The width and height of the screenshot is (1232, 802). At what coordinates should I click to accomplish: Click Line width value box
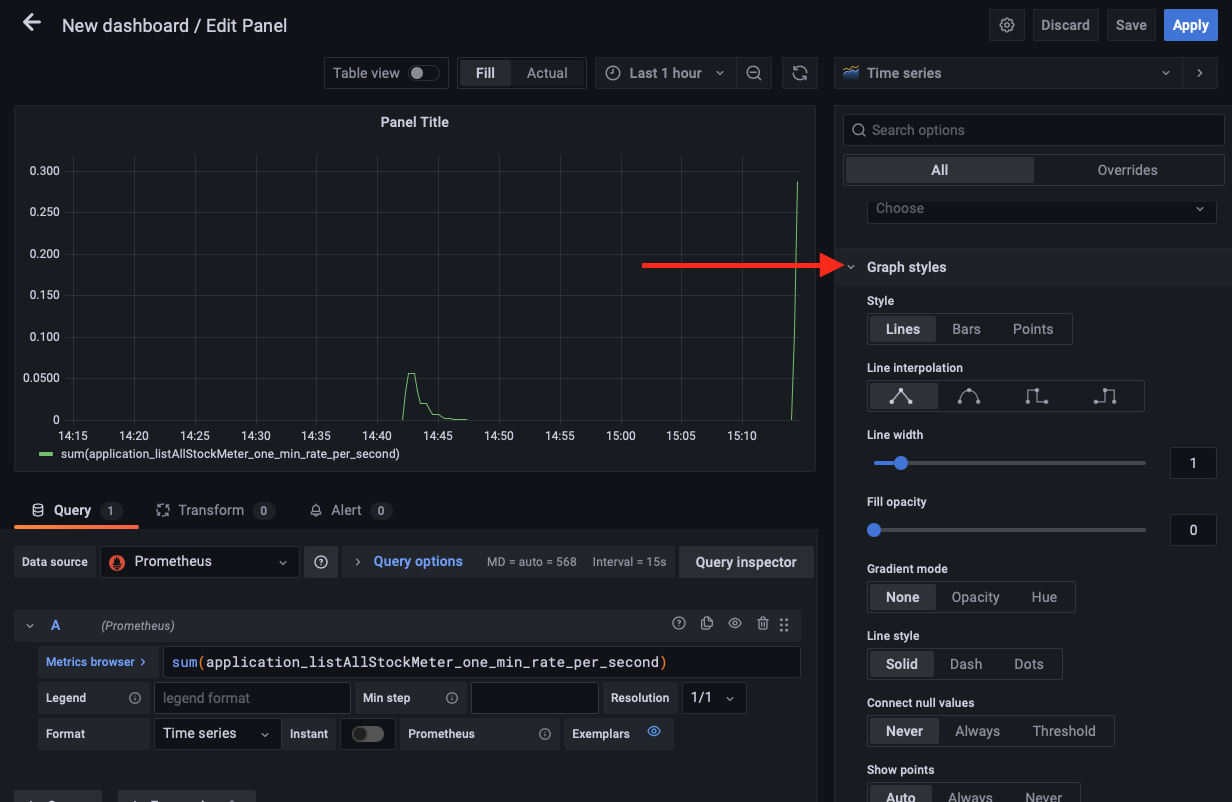tap(1193, 463)
